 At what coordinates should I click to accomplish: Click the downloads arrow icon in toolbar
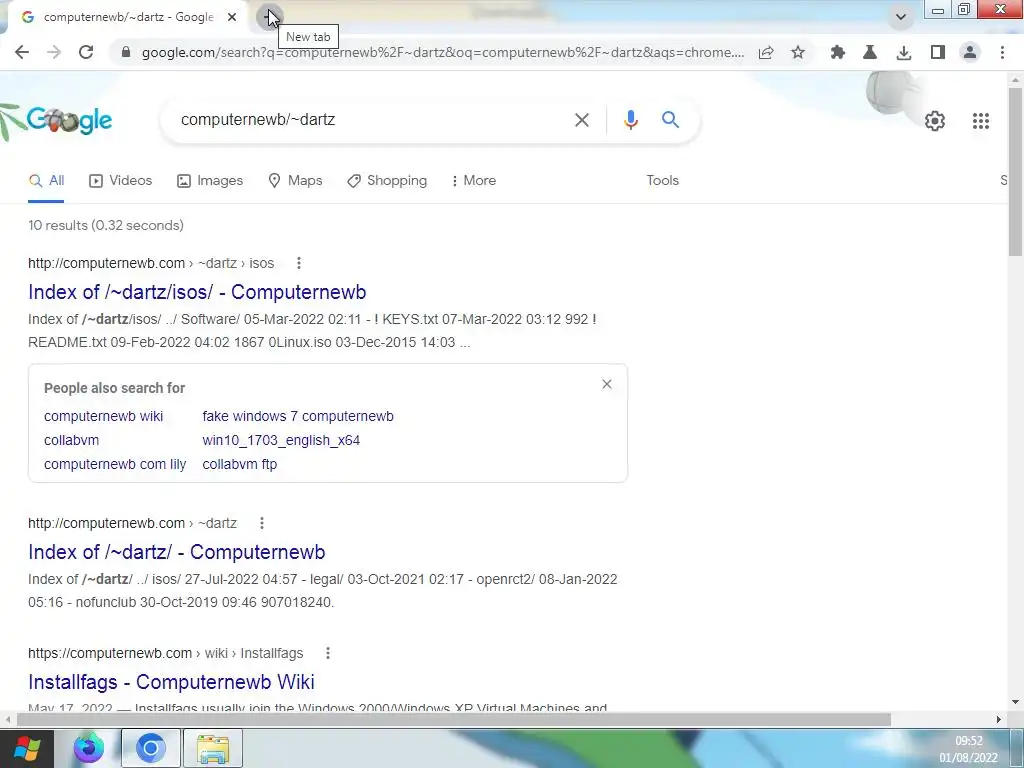pyautogui.click(x=904, y=52)
